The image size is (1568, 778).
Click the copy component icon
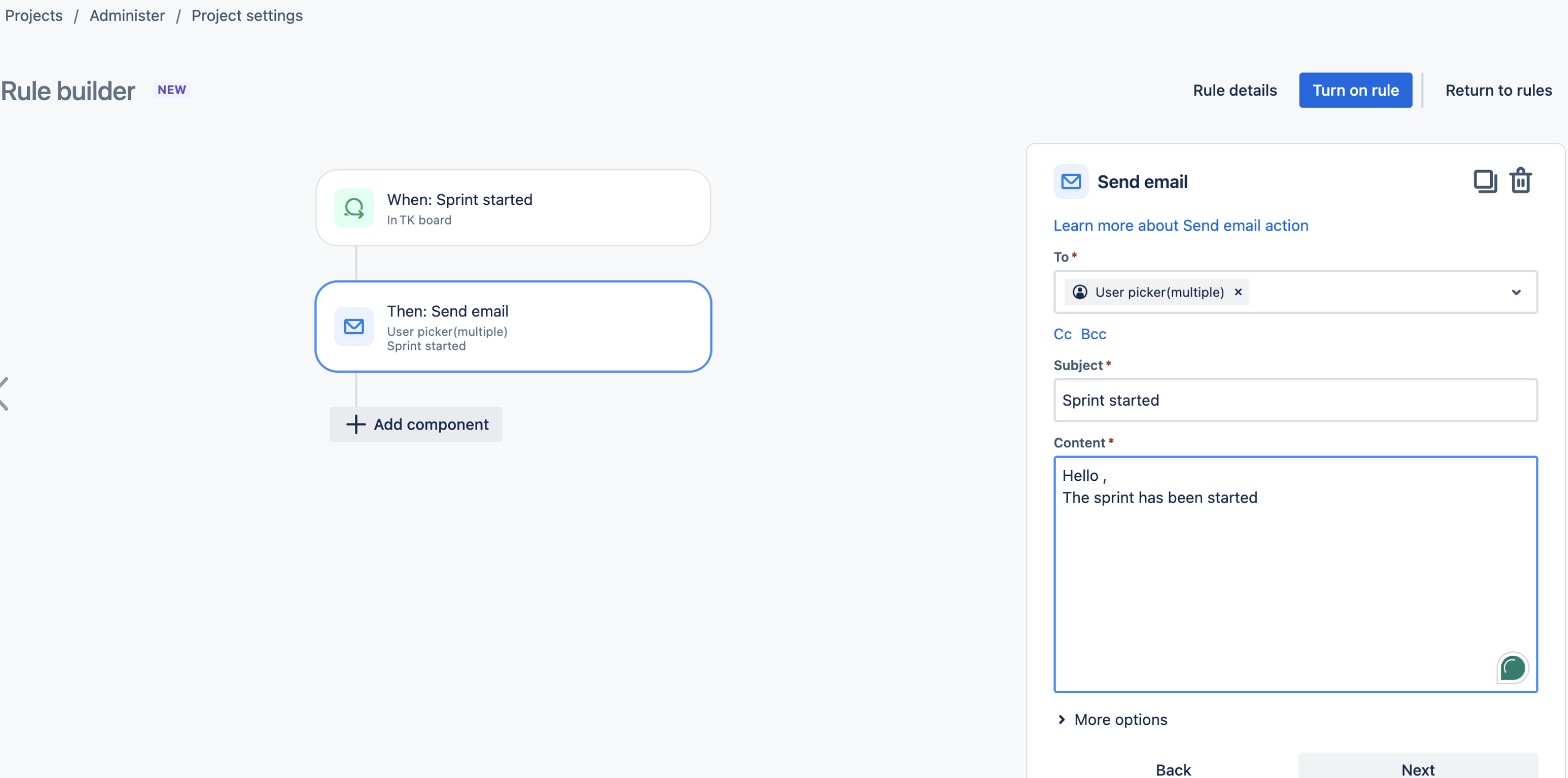(x=1484, y=181)
